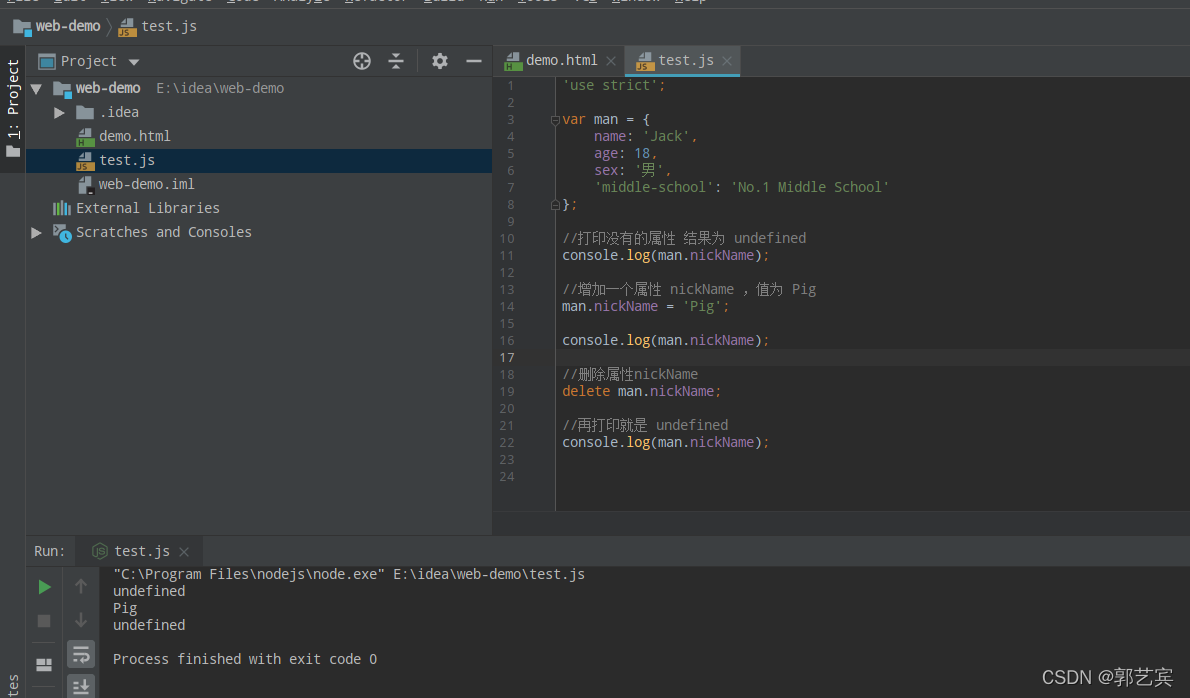Click fold end marker at line 8
1190x698 pixels.
(555, 205)
